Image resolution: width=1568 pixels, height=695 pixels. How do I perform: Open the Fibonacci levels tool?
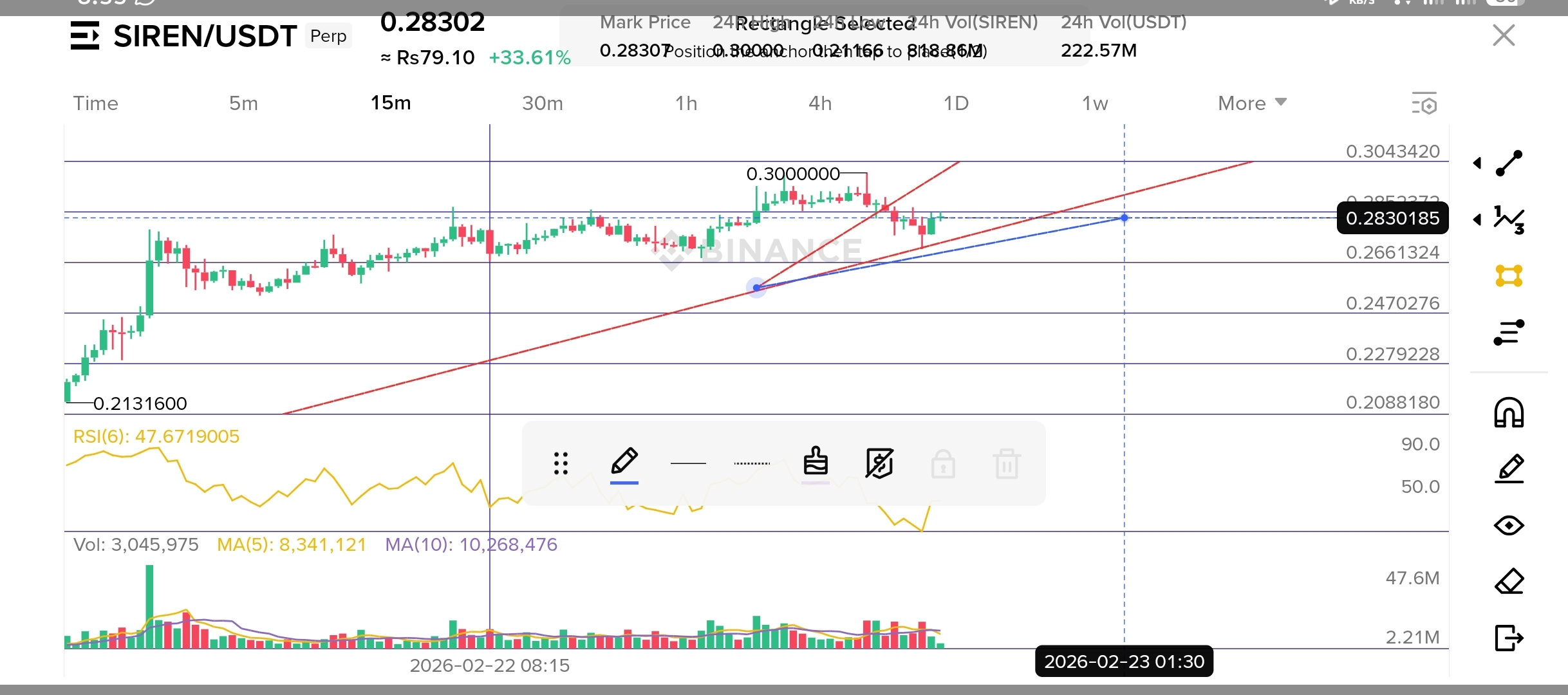point(1509,333)
